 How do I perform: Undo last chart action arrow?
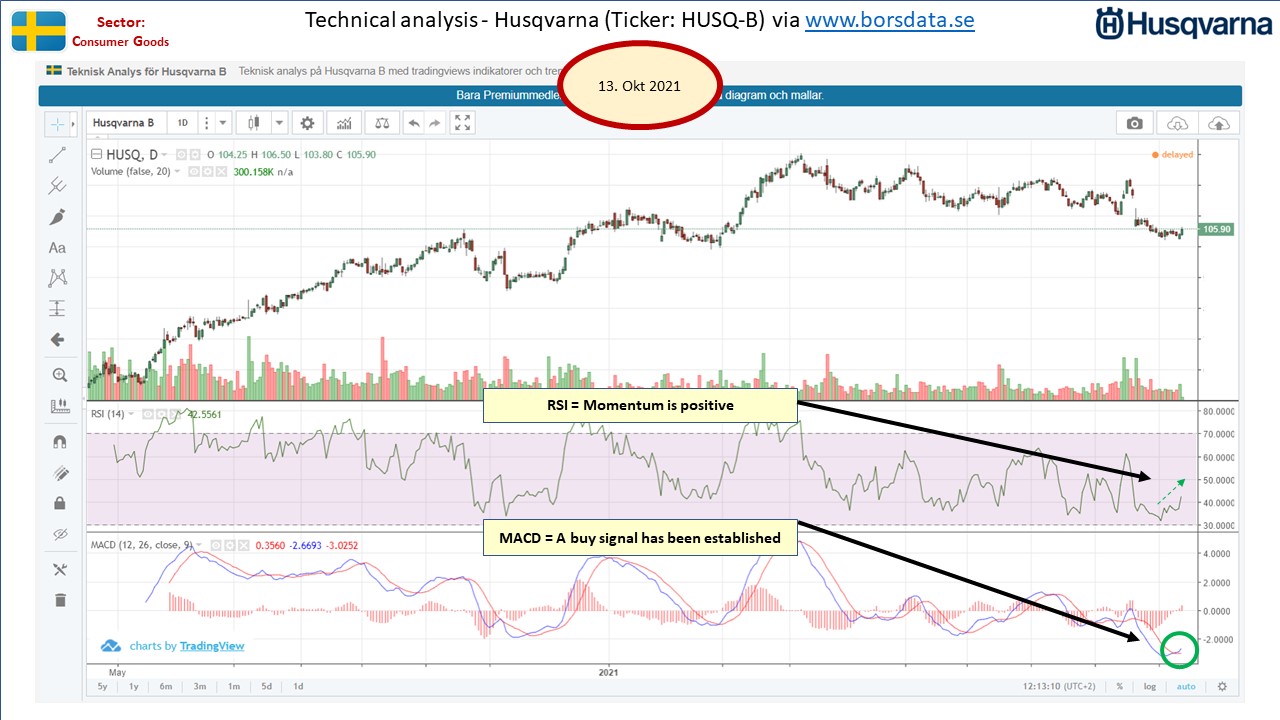(x=413, y=123)
